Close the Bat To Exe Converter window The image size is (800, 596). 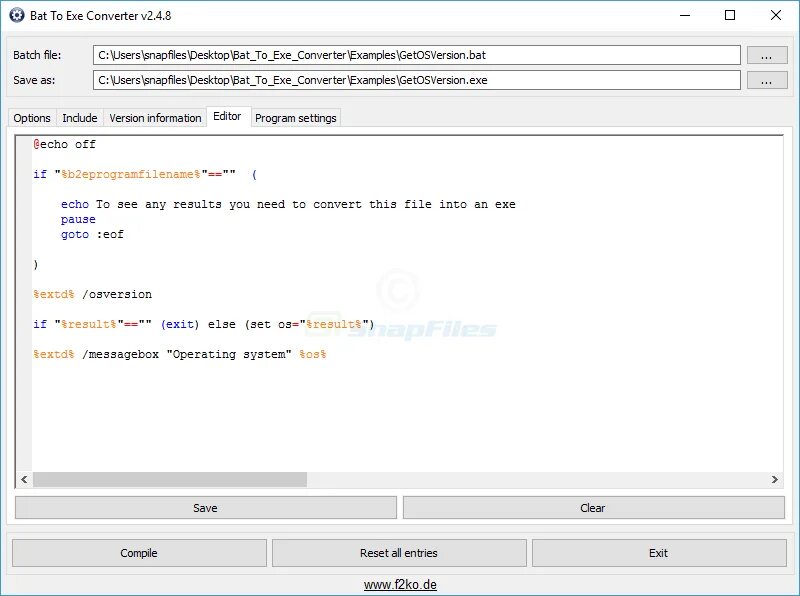pos(776,15)
